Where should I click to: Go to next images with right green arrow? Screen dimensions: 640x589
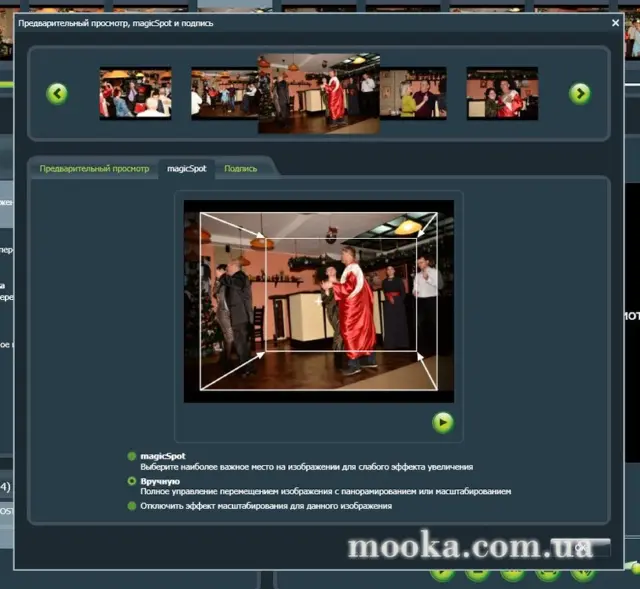pyautogui.click(x=580, y=94)
